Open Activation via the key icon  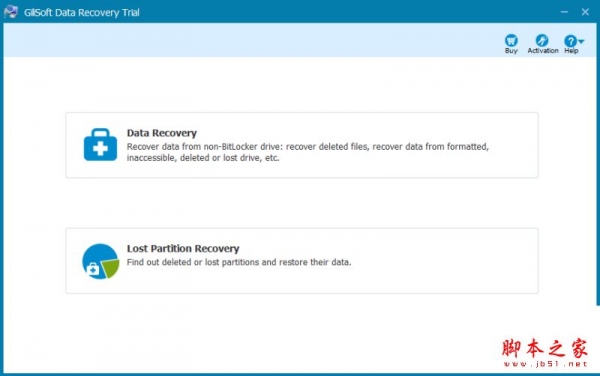[542, 40]
